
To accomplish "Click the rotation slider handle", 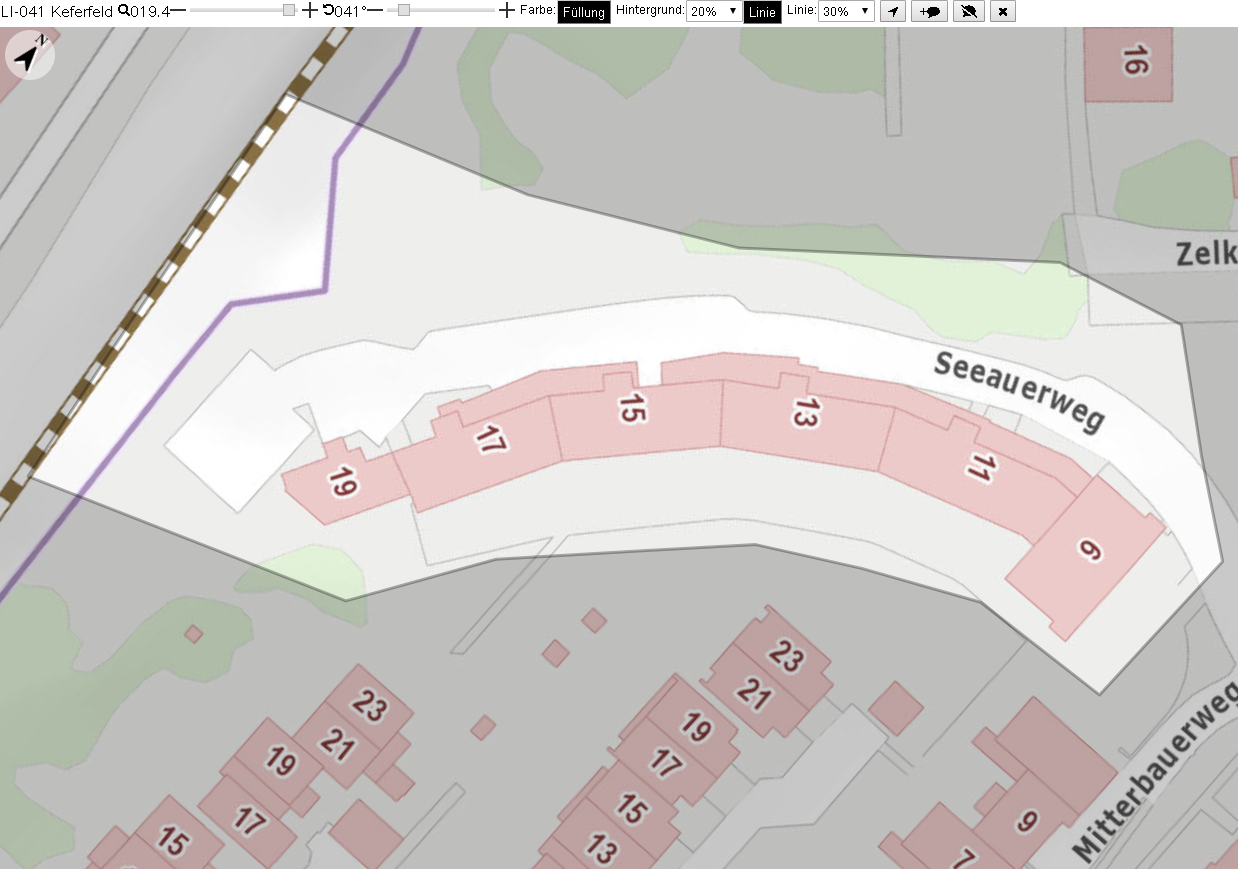I will click(404, 10).
